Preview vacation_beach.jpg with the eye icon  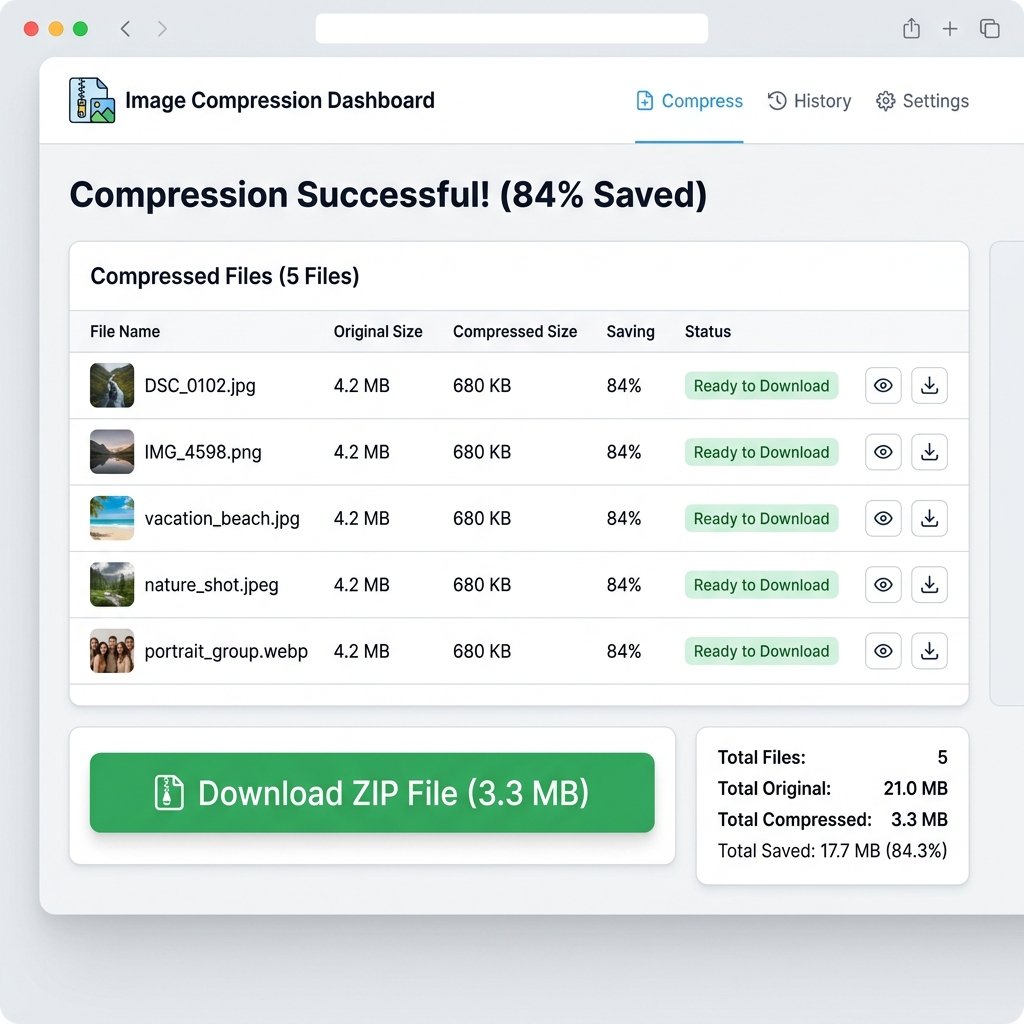click(883, 519)
